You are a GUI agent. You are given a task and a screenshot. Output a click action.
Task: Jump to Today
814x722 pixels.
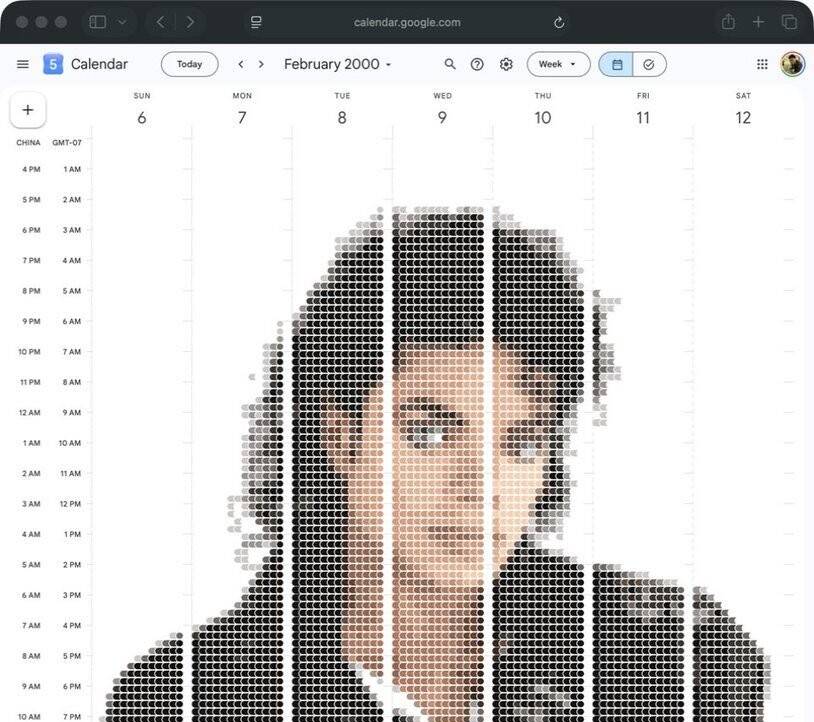[x=189, y=64]
